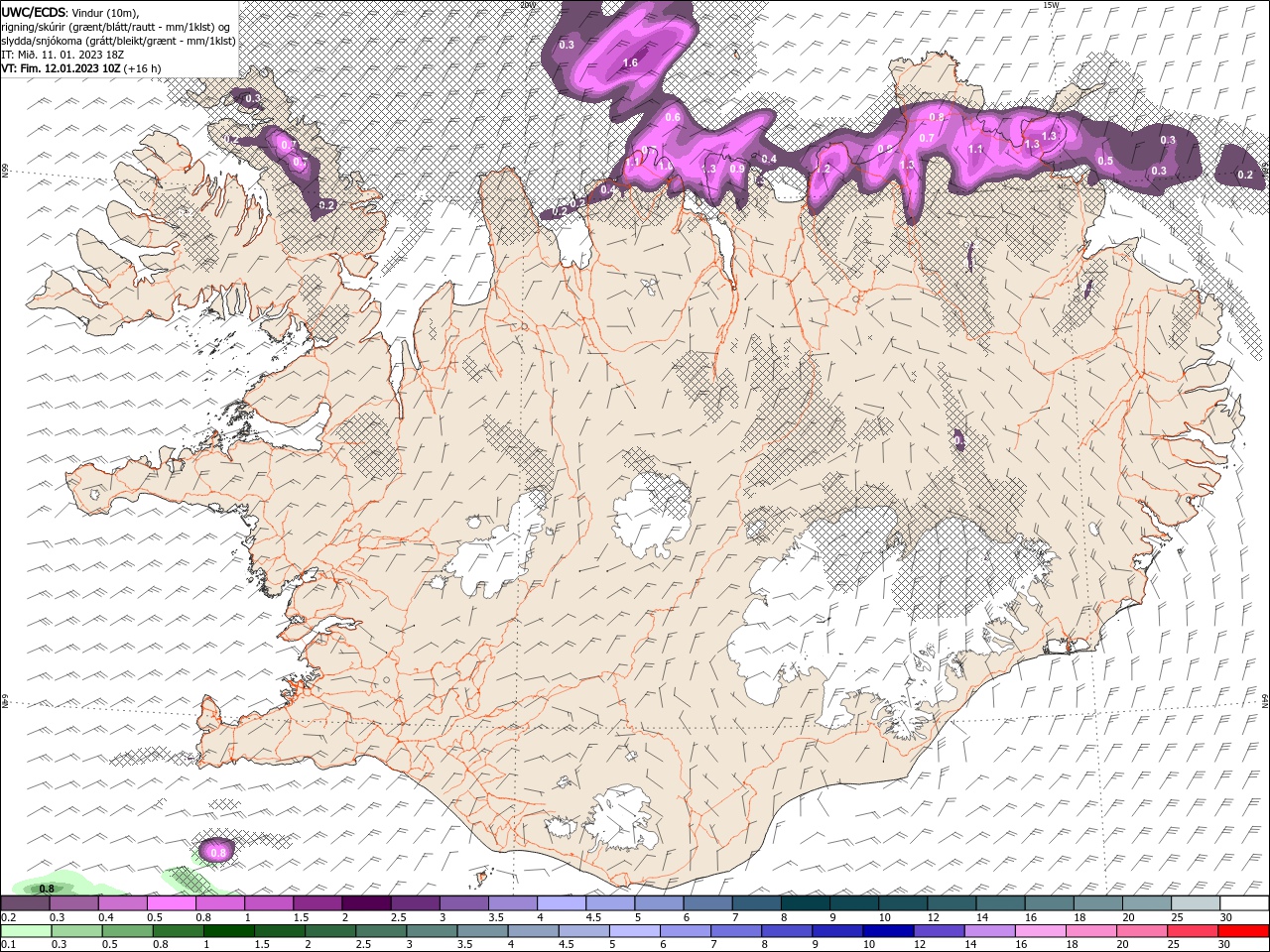Pick rain legend red swatch after 30

click(x=1243, y=931)
